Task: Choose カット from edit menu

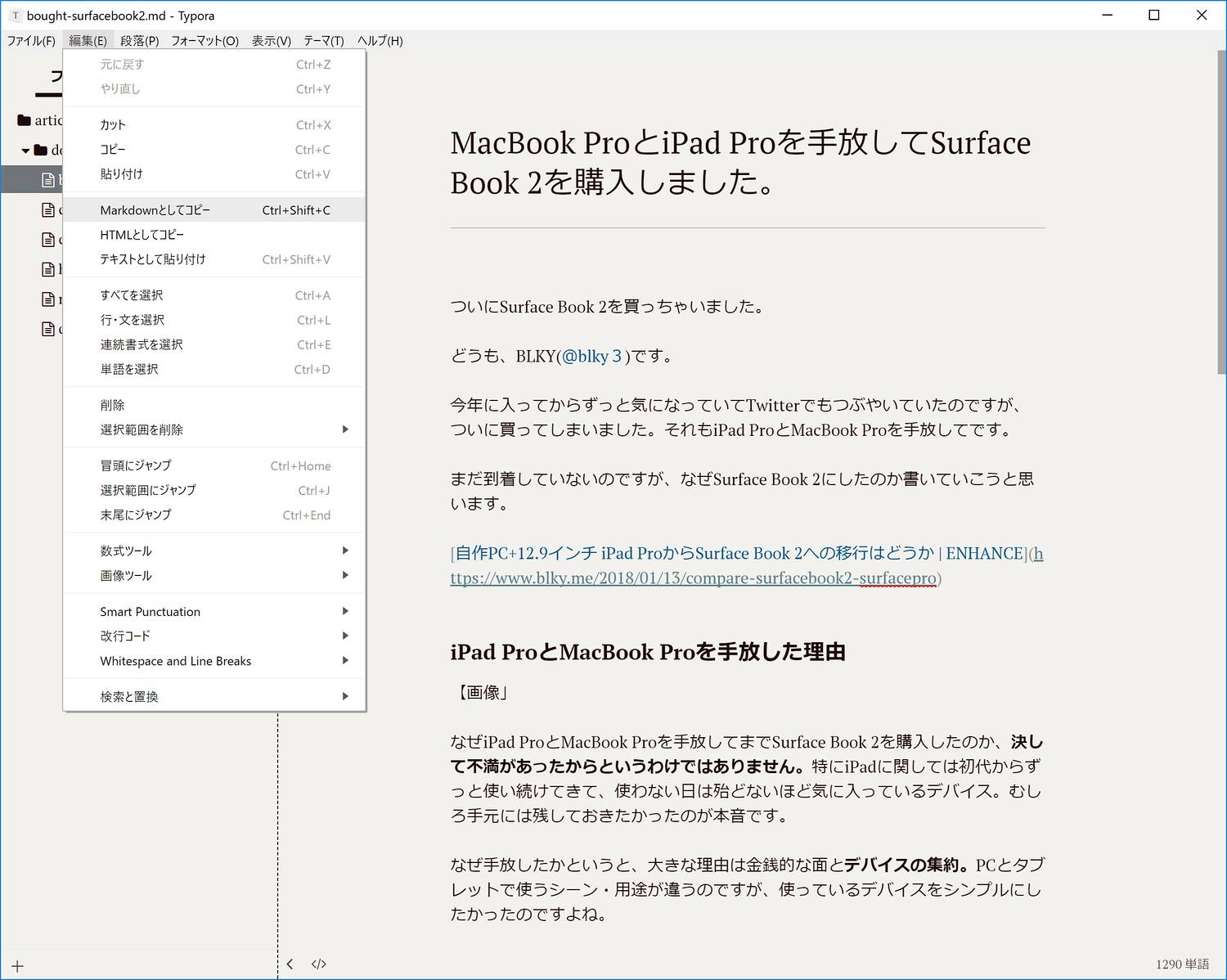Action: point(214,124)
